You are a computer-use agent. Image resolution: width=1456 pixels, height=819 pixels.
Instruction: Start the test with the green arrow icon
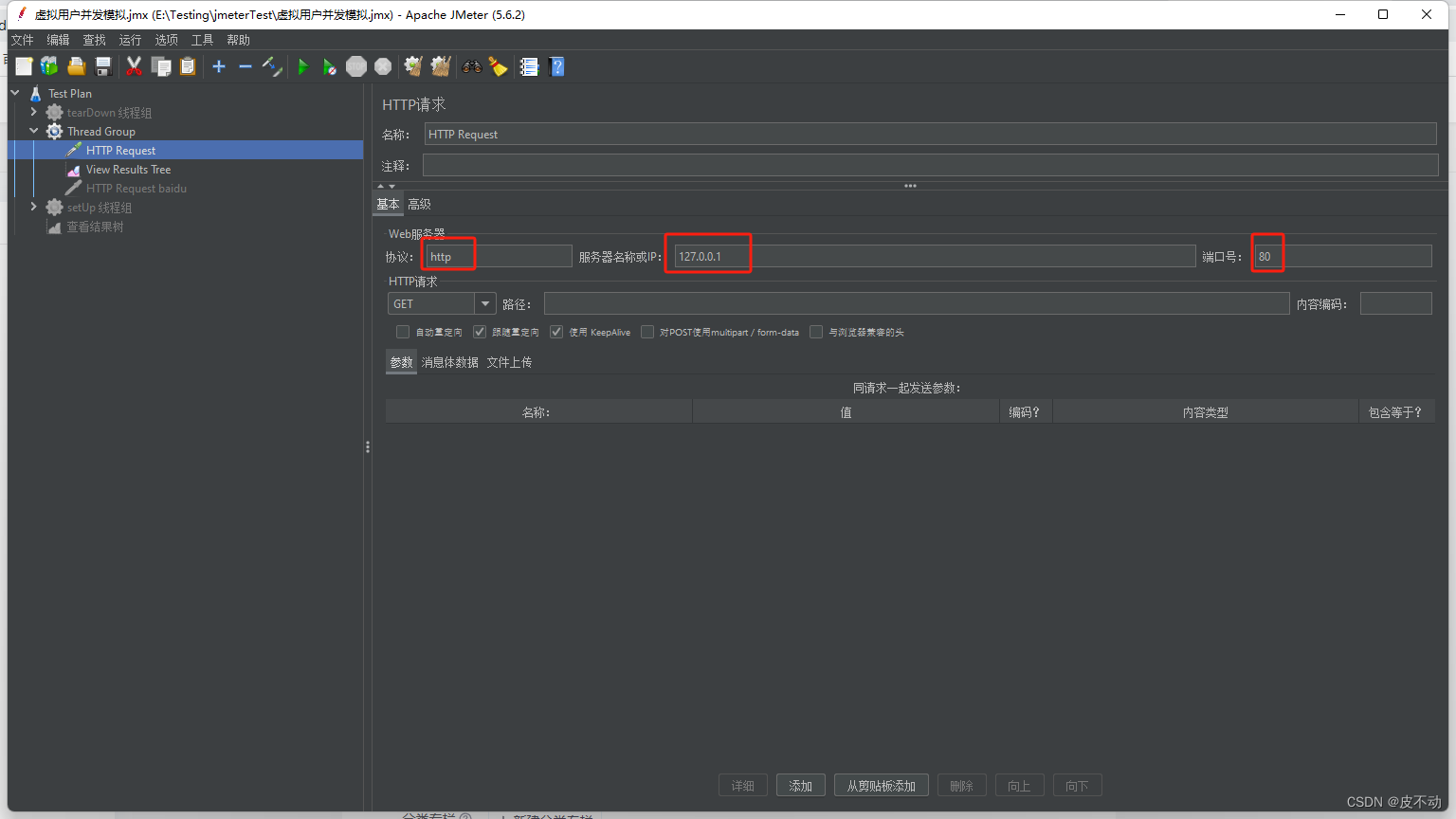[302, 66]
